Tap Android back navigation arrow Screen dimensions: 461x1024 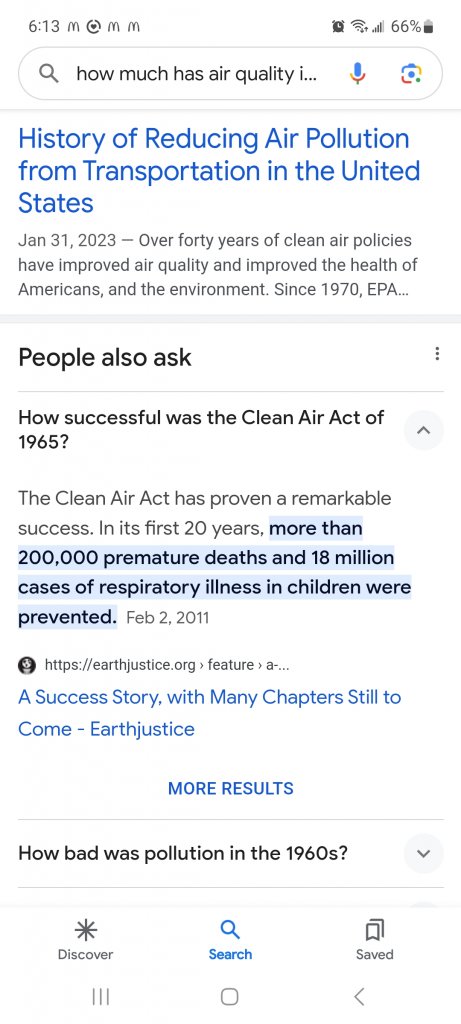tap(358, 996)
